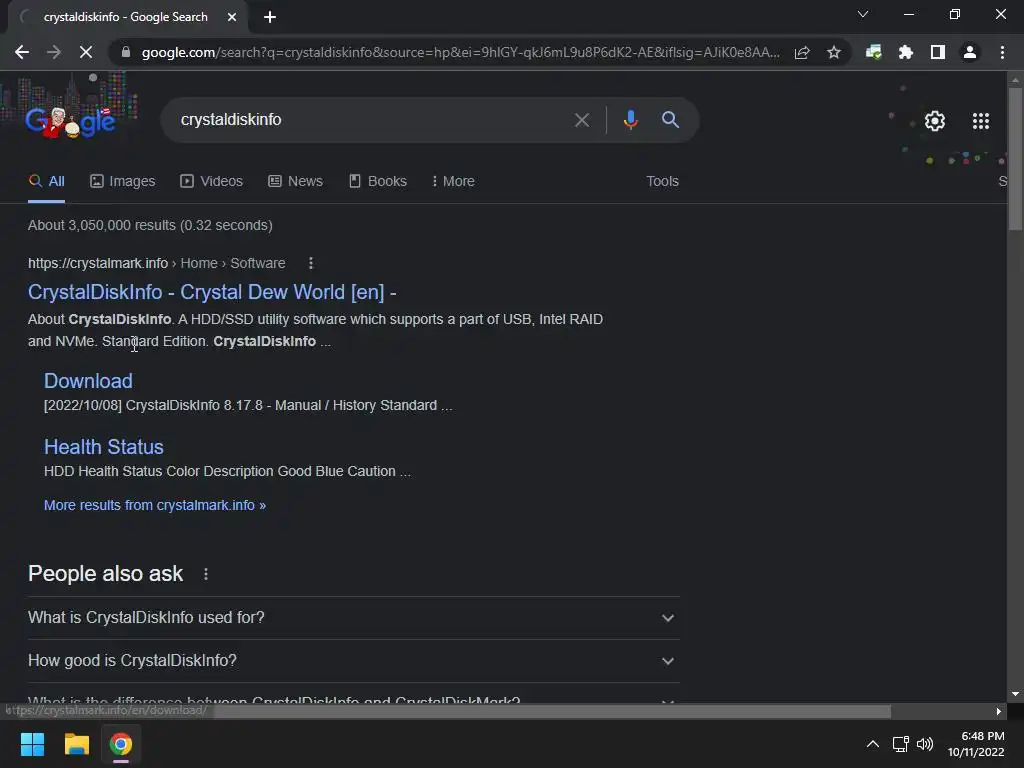Clear the search box text
The height and width of the screenshot is (768, 1024).
[581, 120]
